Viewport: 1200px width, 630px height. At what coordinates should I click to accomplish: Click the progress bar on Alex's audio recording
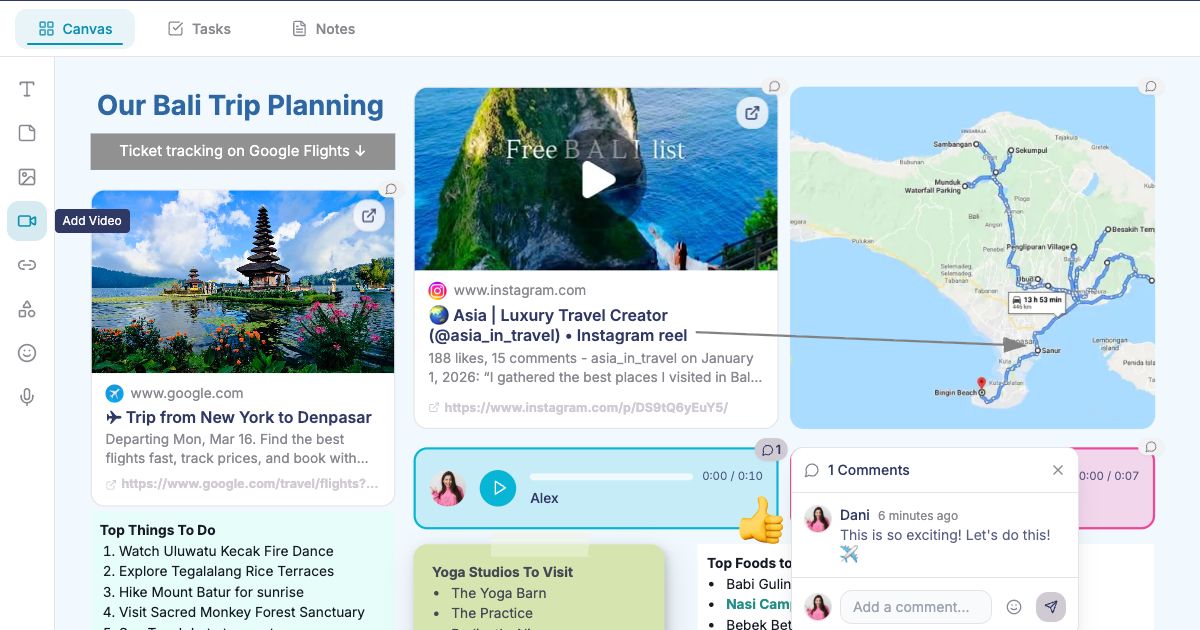tap(612, 477)
